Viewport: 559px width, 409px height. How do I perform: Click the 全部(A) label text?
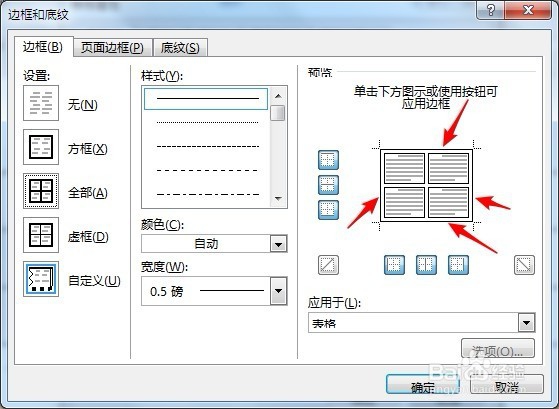[x=88, y=193]
